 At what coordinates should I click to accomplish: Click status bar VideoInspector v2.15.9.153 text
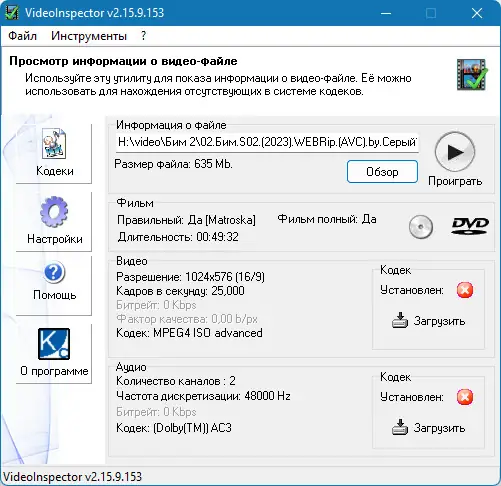tap(72, 477)
